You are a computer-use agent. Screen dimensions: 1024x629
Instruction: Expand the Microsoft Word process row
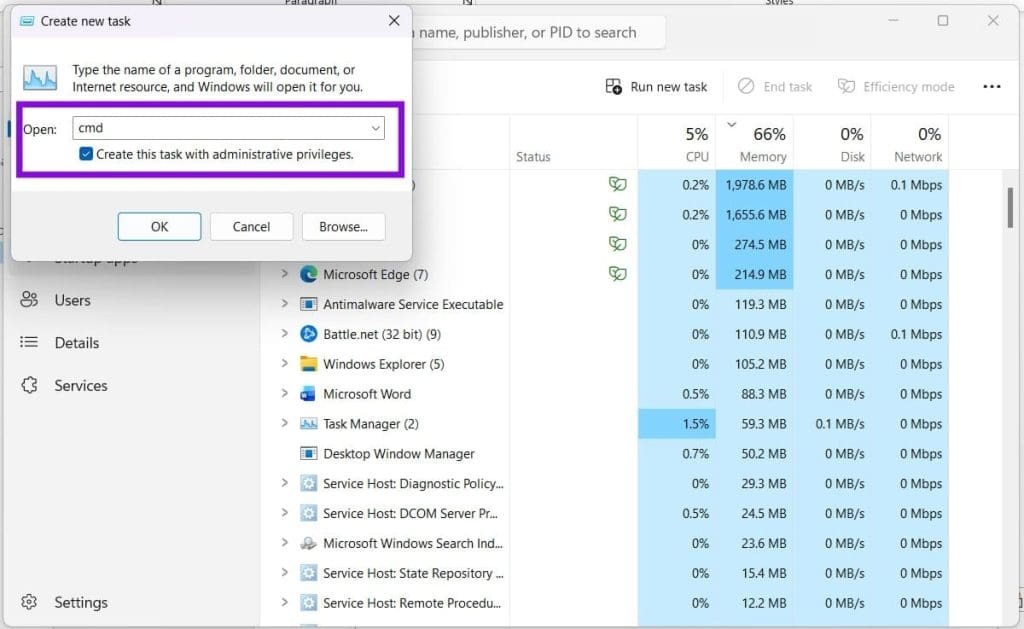pyautogui.click(x=284, y=393)
